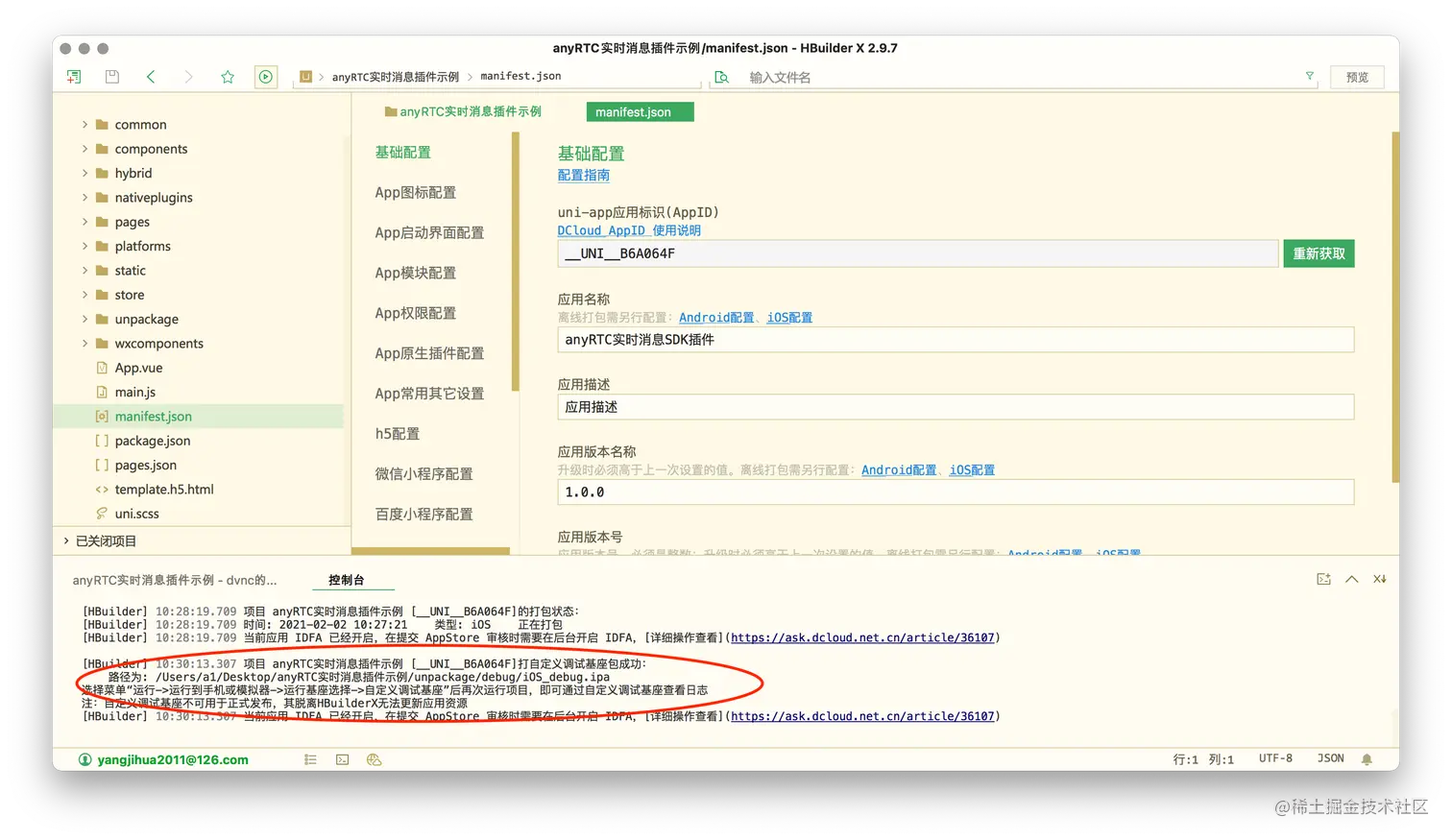Click the user account icon in status bar
This screenshot has width=1452, height=840.
[85, 759]
